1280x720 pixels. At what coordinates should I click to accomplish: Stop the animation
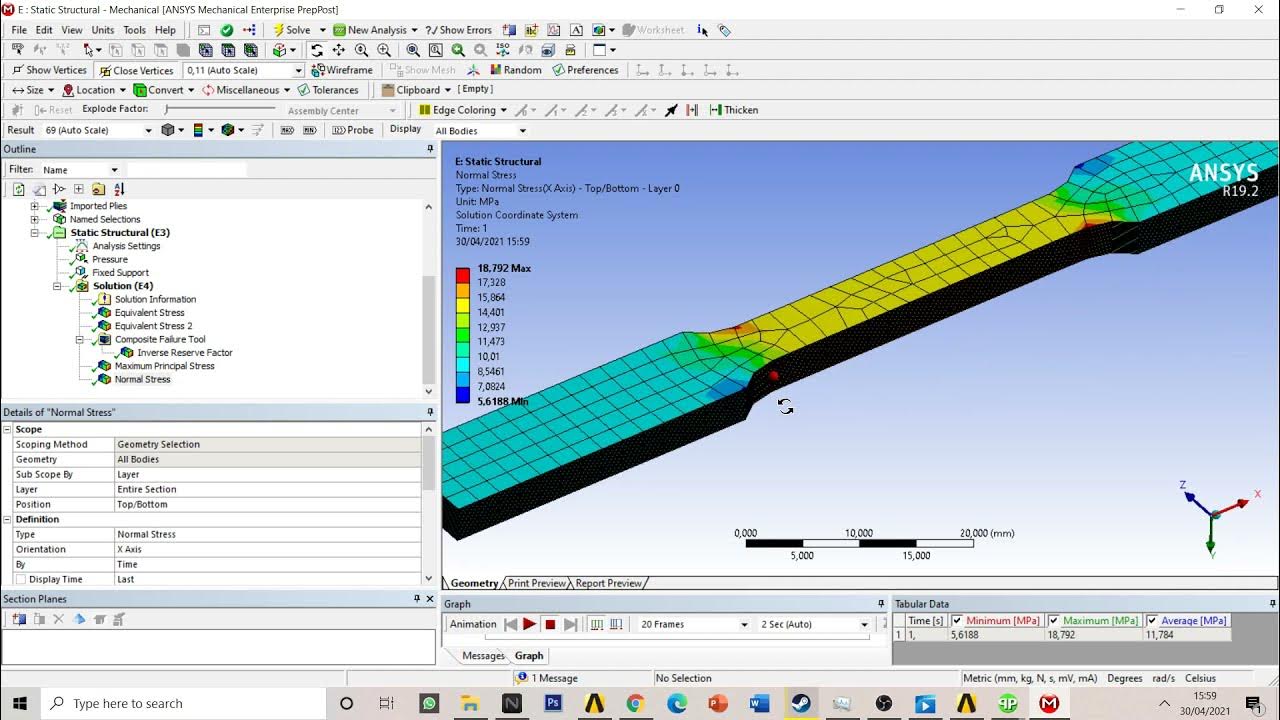coord(550,624)
